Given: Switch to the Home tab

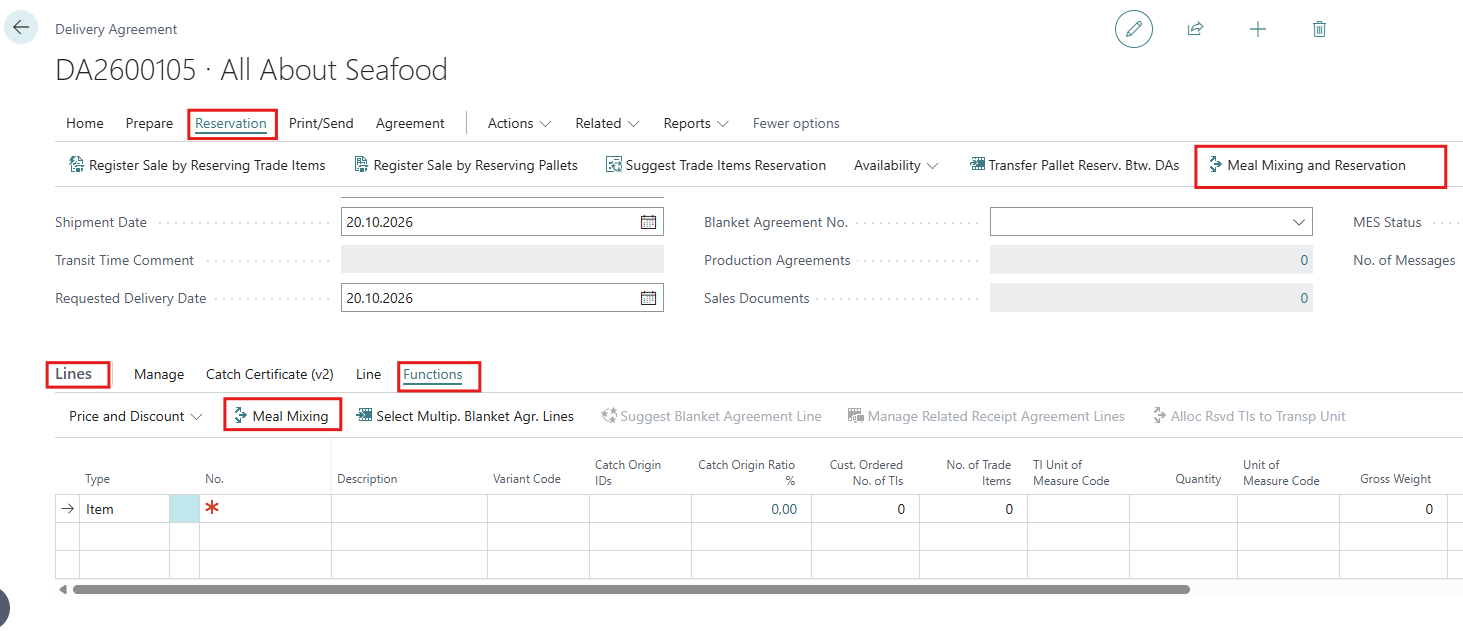Looking at the screenshot, I should [x=85, y=123].
